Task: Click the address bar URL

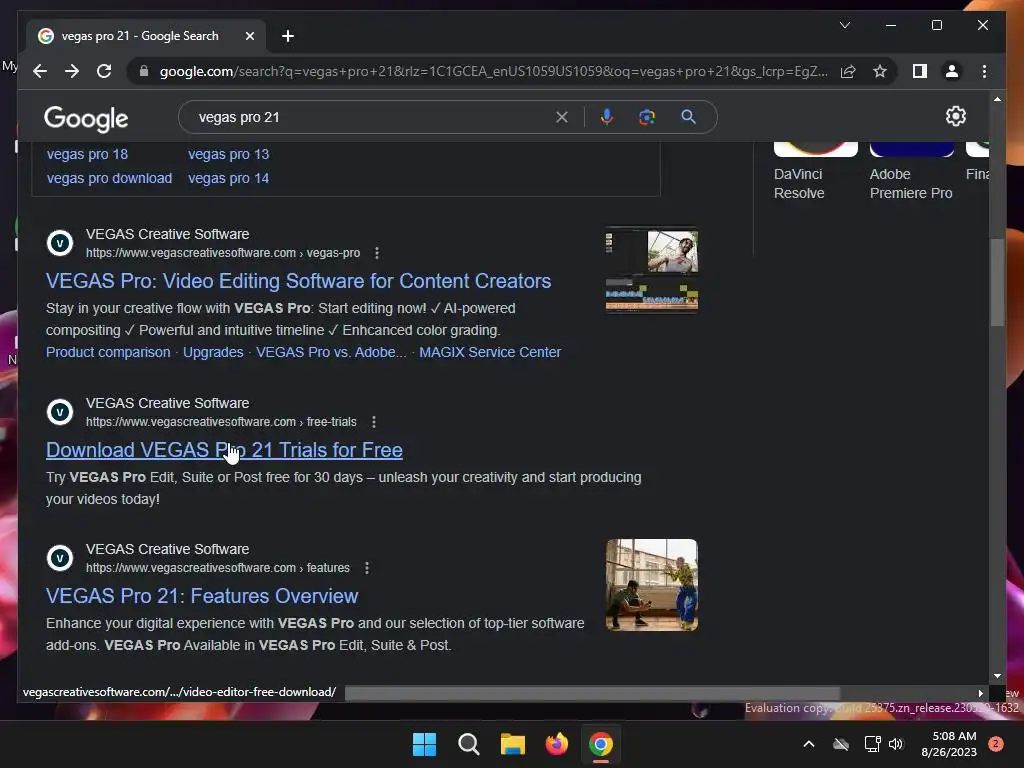Action: (494, 71)
